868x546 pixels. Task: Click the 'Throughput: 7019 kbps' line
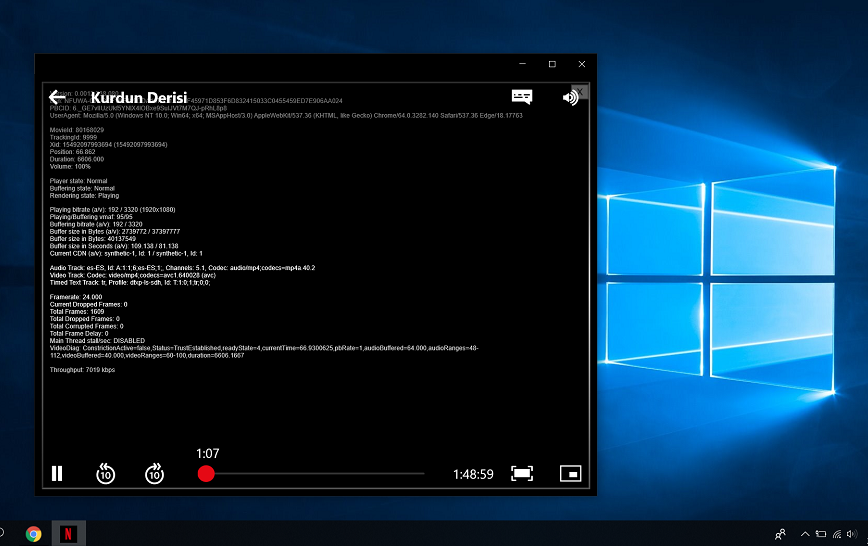tap(82, 370)
